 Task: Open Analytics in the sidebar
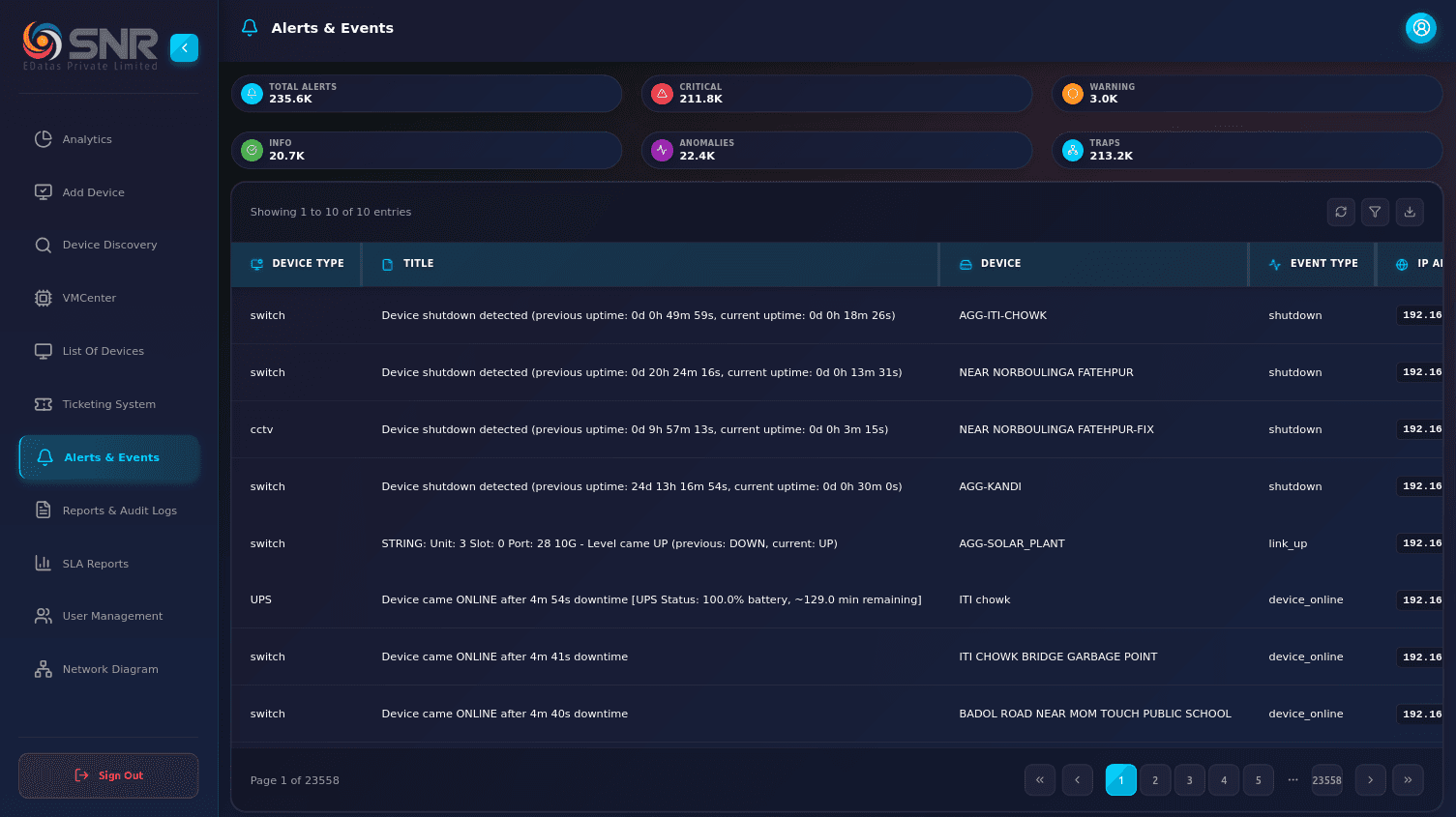(x=87, y=139)
